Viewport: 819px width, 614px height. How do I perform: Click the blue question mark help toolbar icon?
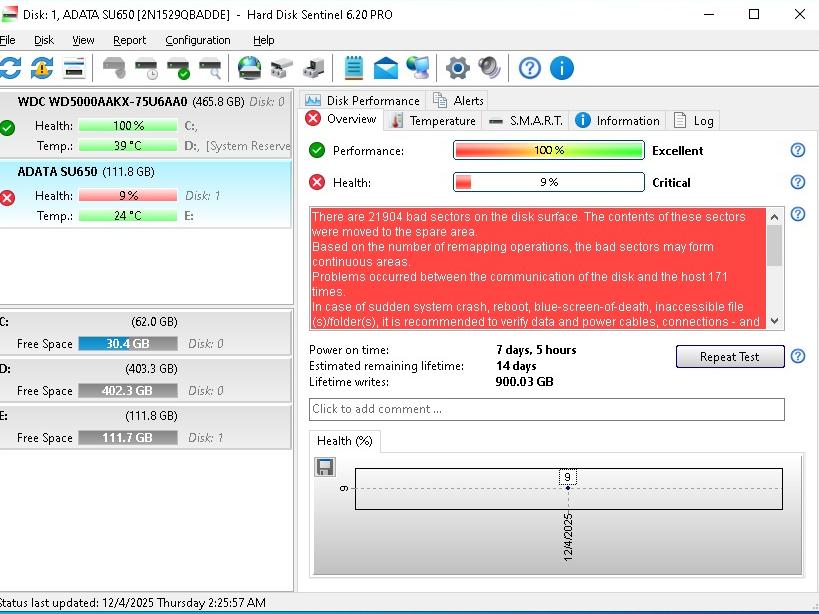coord(530,68)
